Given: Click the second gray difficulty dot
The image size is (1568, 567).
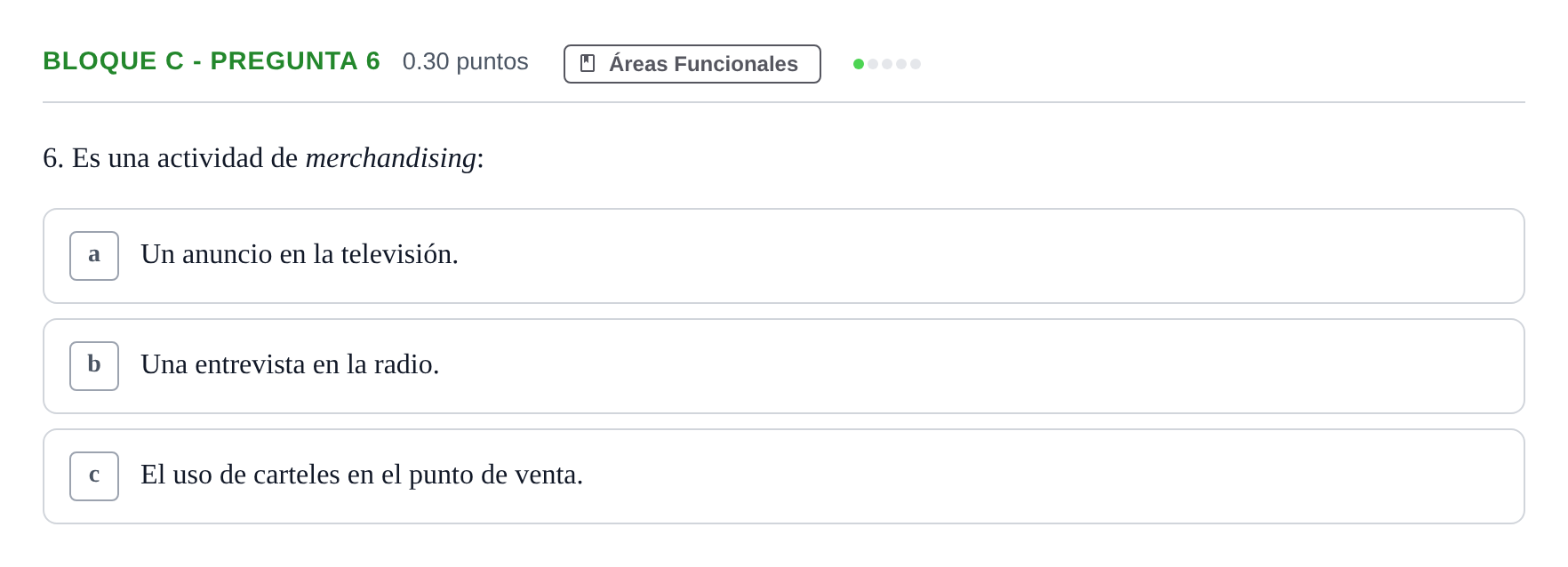Looking at the screenshot, I should pyautogui.click(x=873, y=64).
